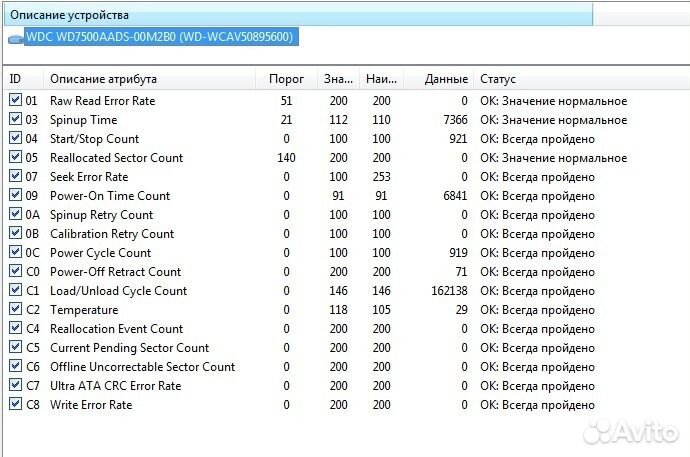Select the WDC WD7500AADS-00M2B0 device entry
690x457 pixels.
click(x=159, y=37)
